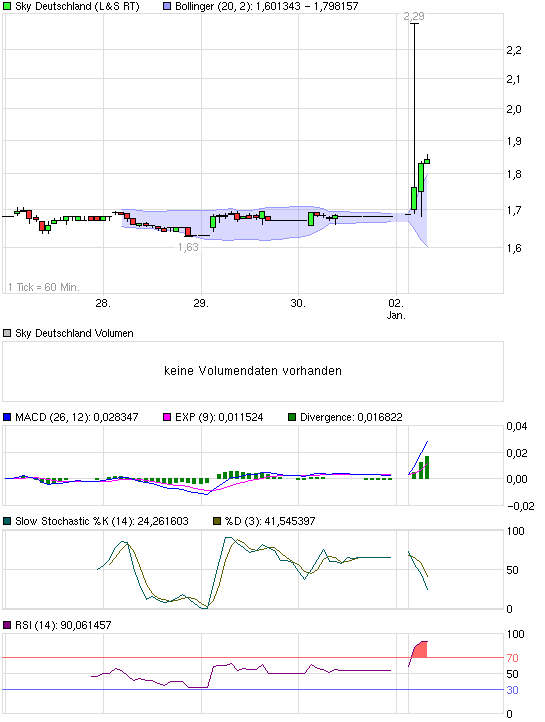Viewport: 545px width, 722px height.
Task: Click the 'Sky Deutschland (L&S RT)' title
Action: tap(77, 6)
